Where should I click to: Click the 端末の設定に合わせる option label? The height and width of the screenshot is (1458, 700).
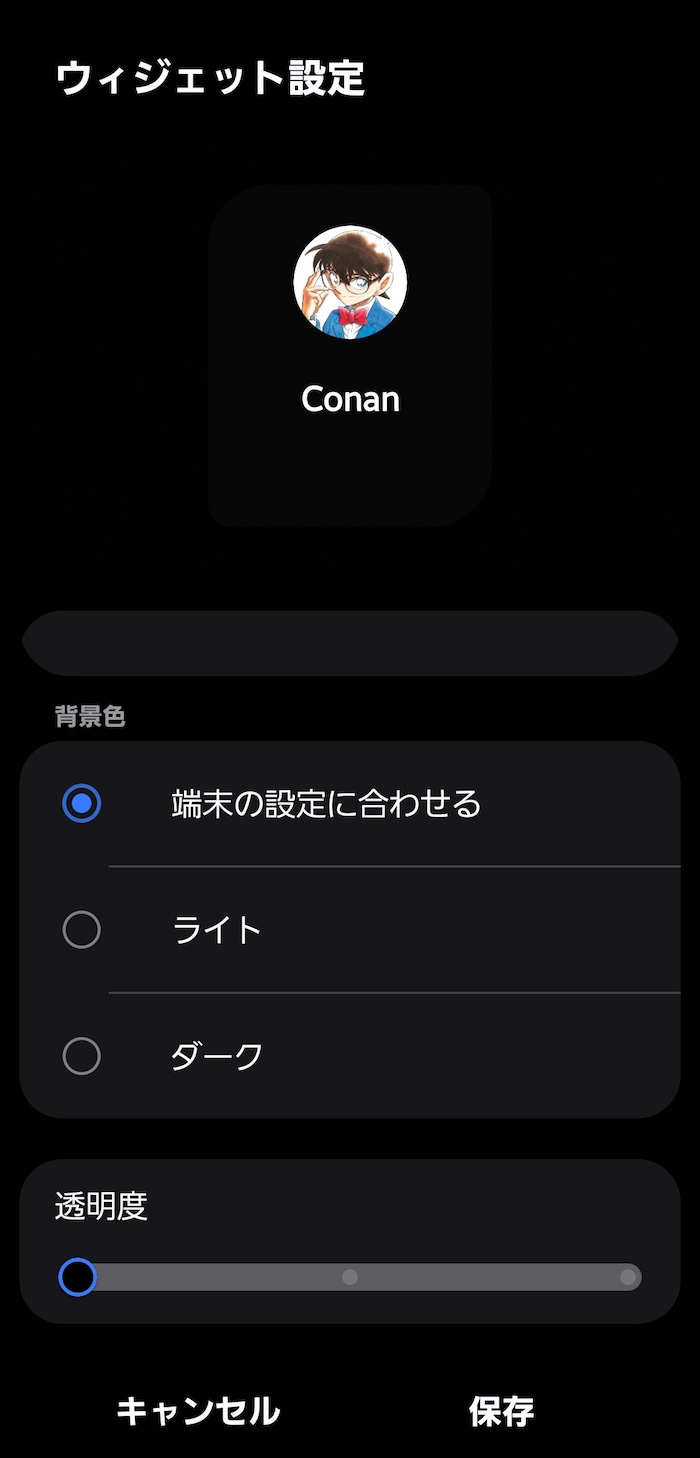(x=326, y=803)
